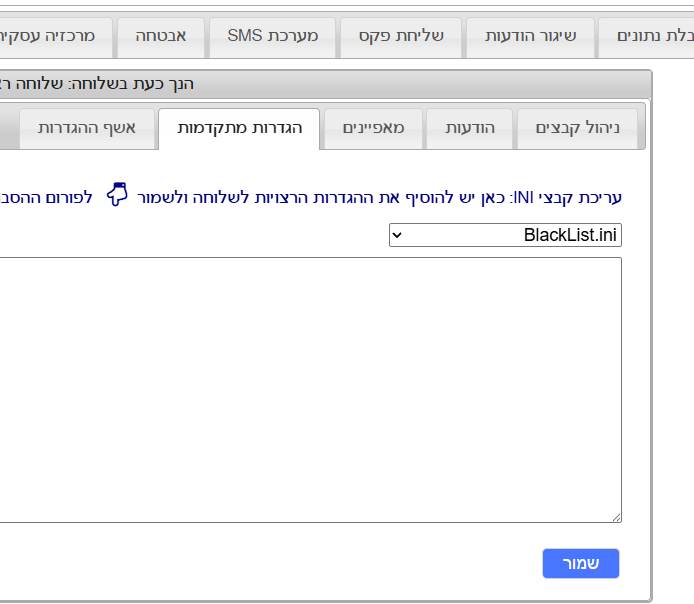Switch to the הודעות tab

coord(469,128)
